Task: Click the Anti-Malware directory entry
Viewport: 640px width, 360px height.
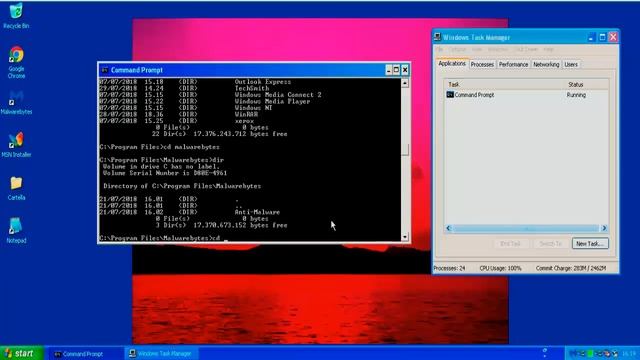Action: pyautogui.click(x=257, y=212)
